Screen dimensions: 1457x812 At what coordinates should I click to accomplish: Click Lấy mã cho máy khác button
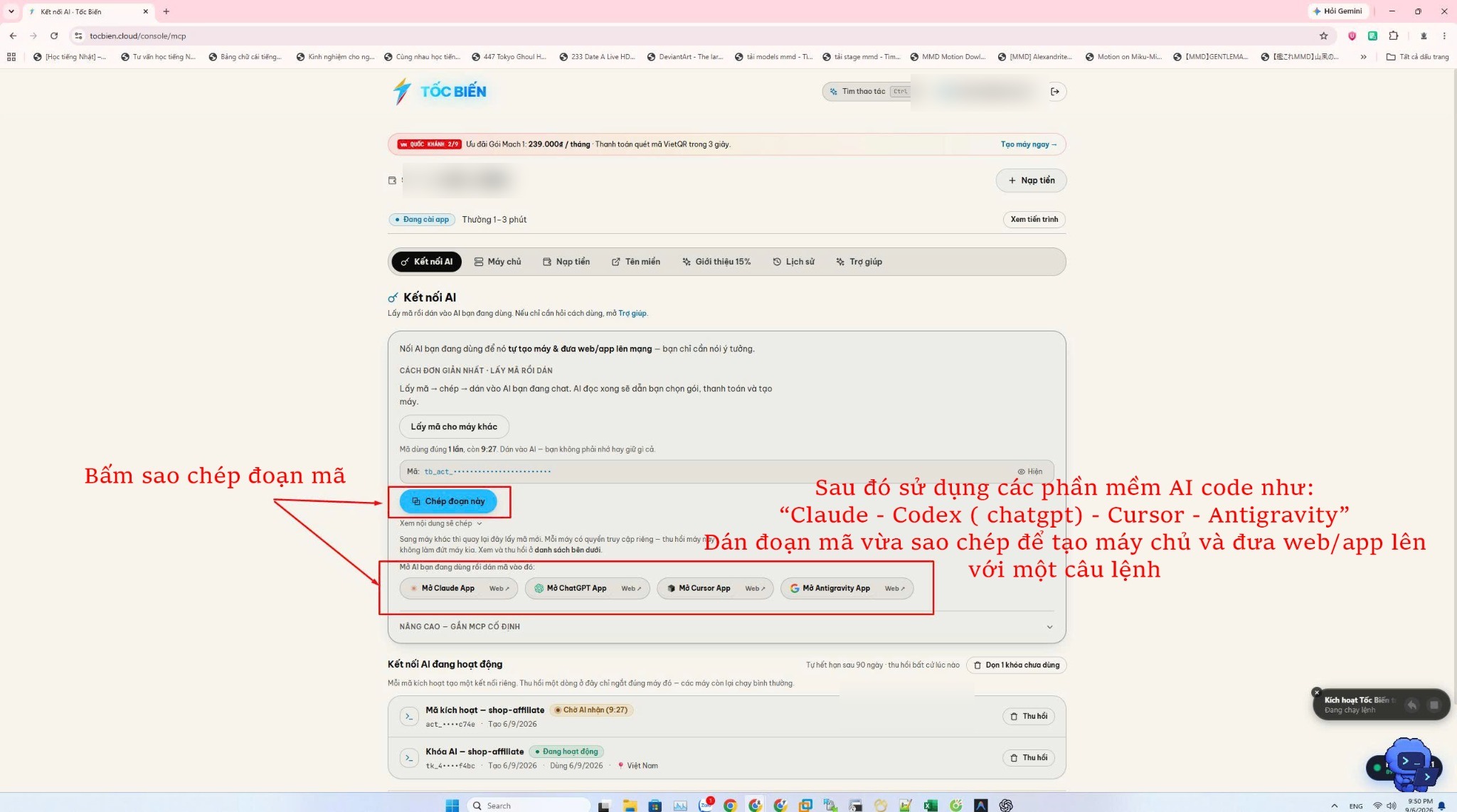tap(454, 427)
